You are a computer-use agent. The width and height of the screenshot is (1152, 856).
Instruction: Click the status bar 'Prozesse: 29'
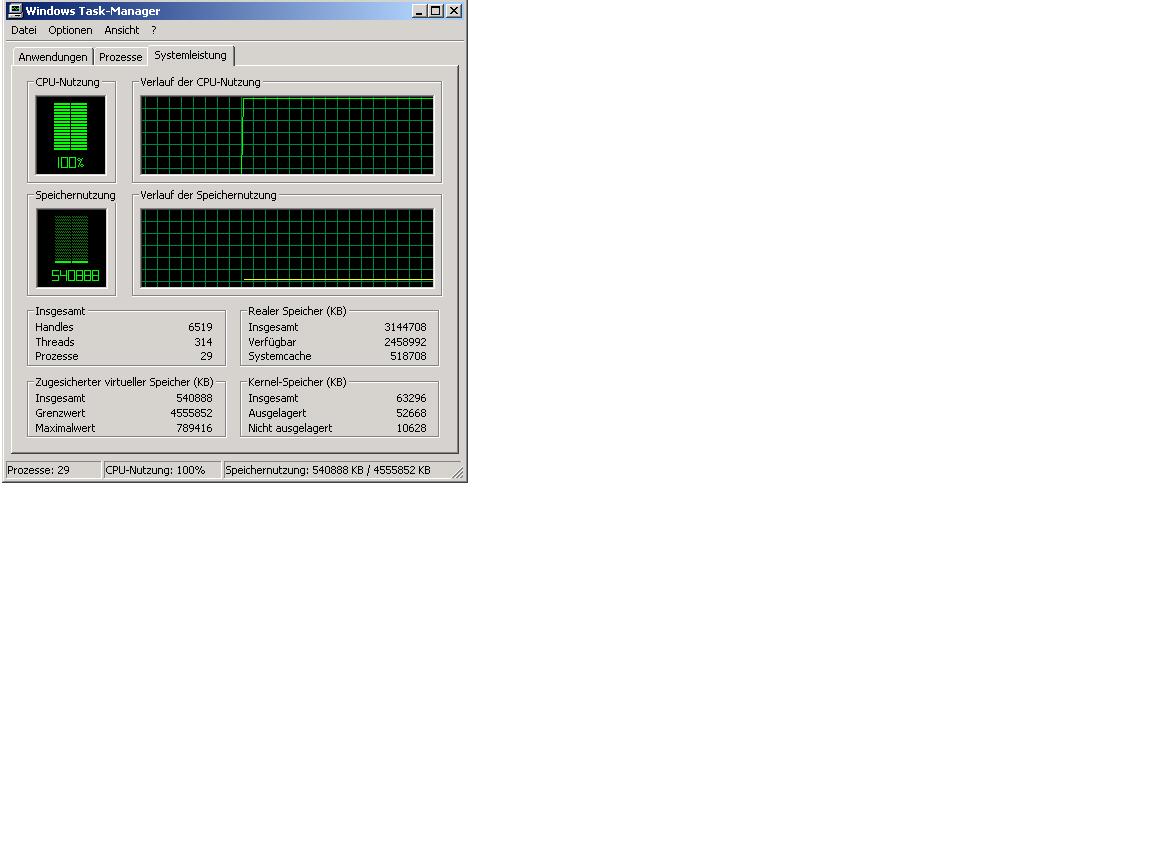coord(53,470)
